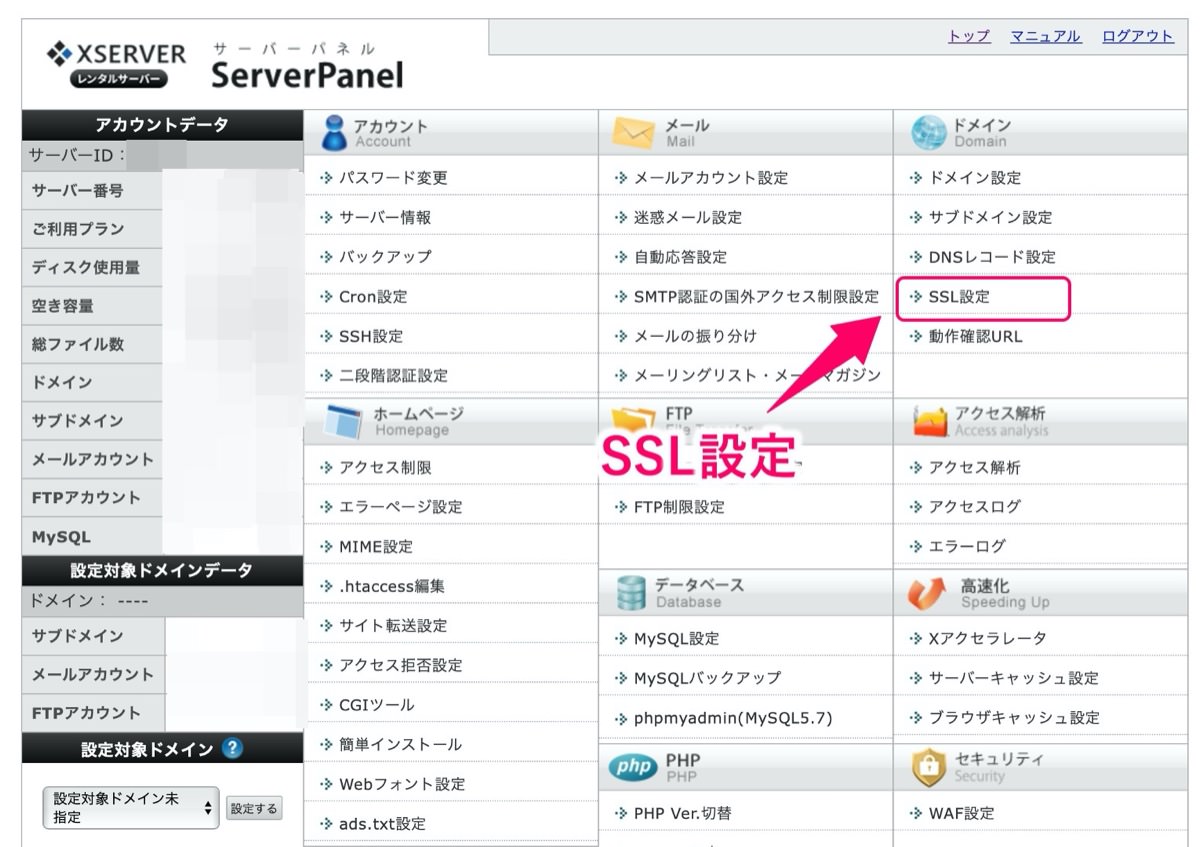
Task: Open .htaccess編集
Action: pos(391,586)
